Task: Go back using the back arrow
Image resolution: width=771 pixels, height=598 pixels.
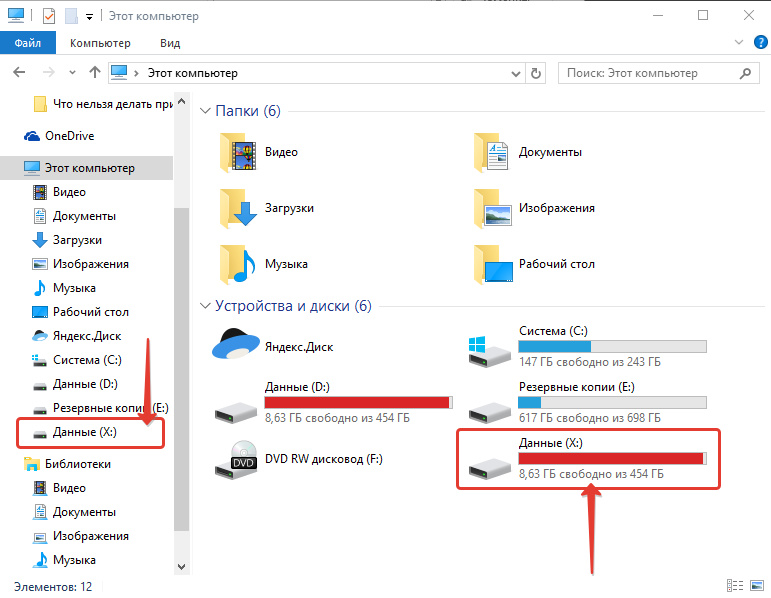Action: (x=19, y=73)
